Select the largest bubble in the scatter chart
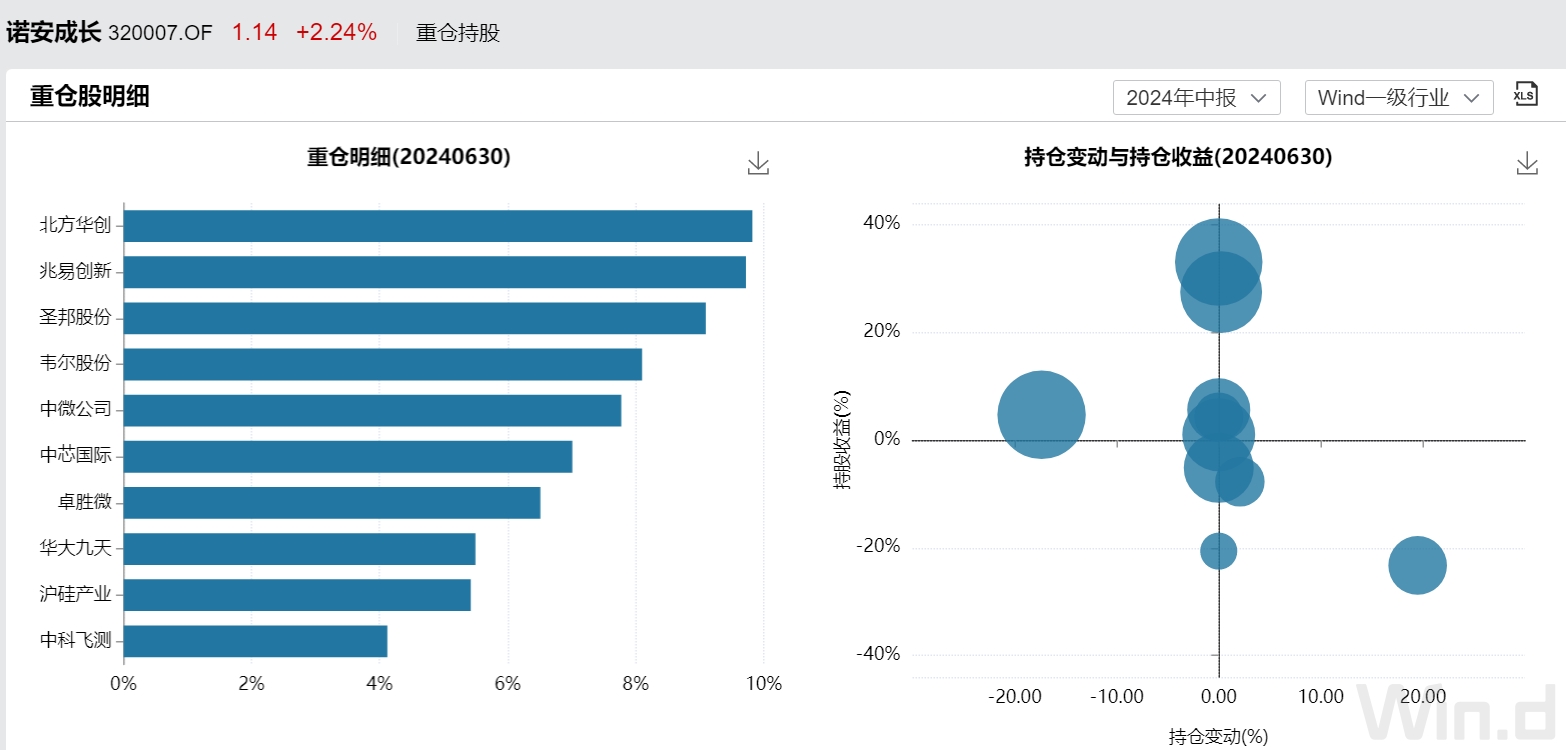Image resolution: width=1566 pixels, height=750 pixels. tap(1042, 414)
